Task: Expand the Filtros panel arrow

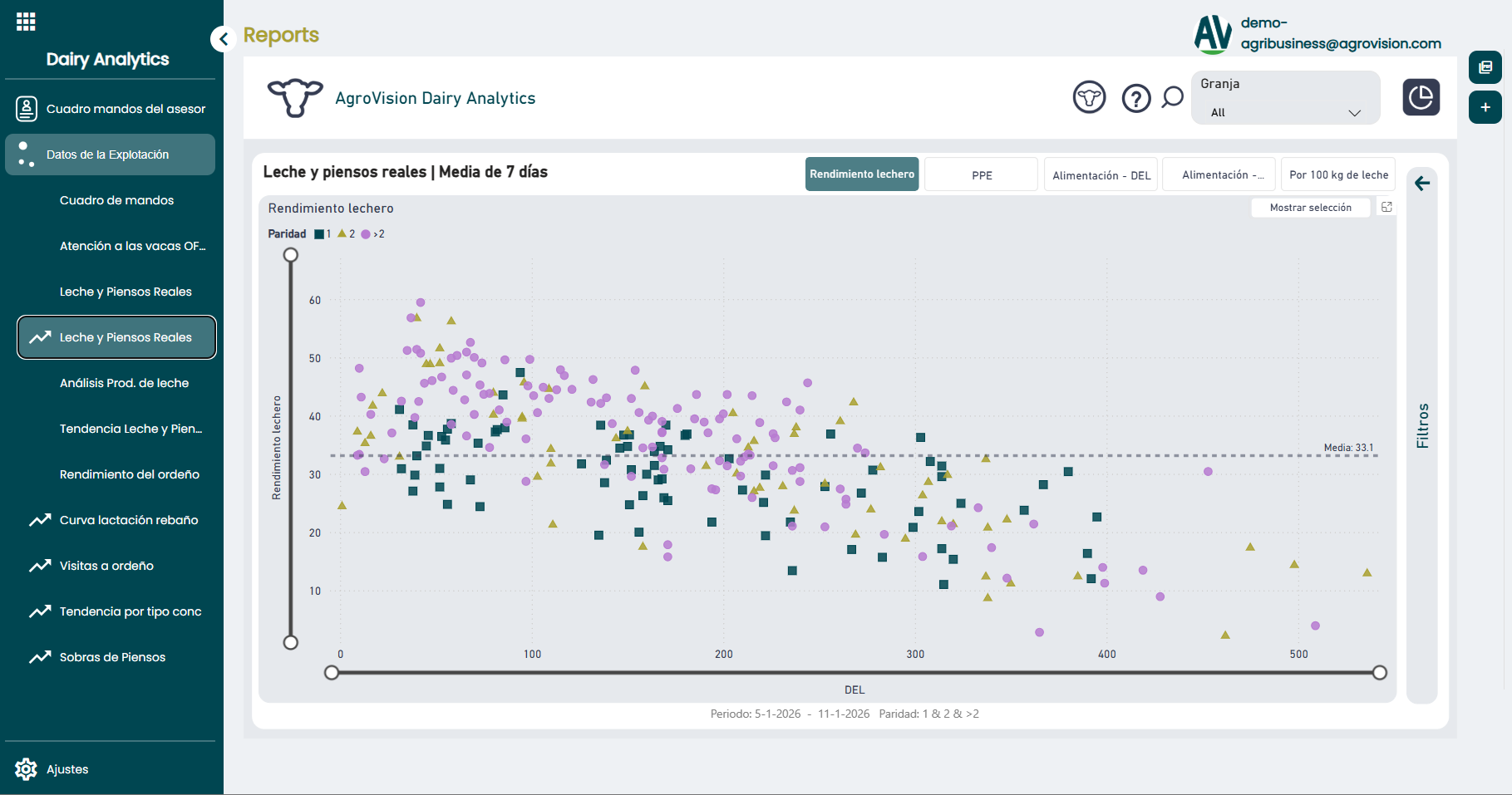Action: tap(1421, 184)
